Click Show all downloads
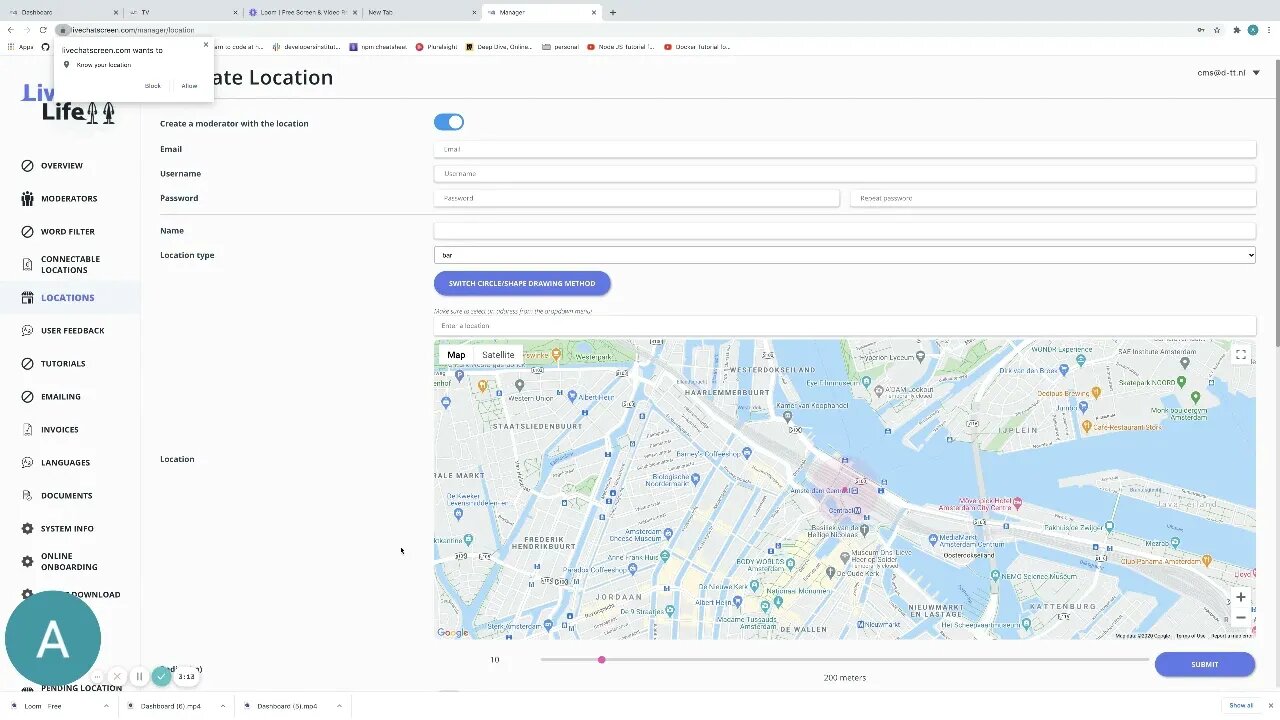The width and height of the screenshot is (1280, 720). pos(1241,706)
